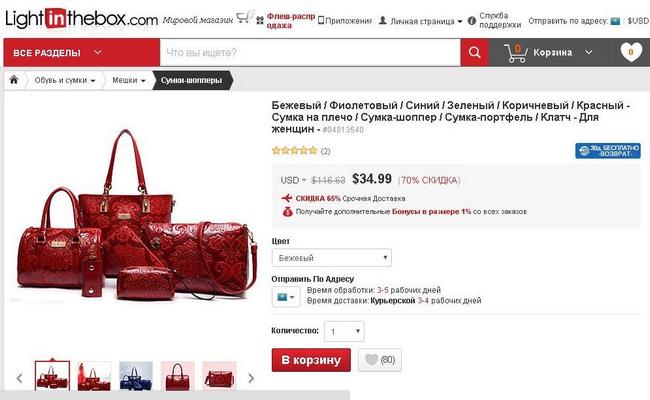The height and width of the screenshot is (400, 650).
Task: Click the В корзину button
Action: pyautogui.click(x=311, y=360)
